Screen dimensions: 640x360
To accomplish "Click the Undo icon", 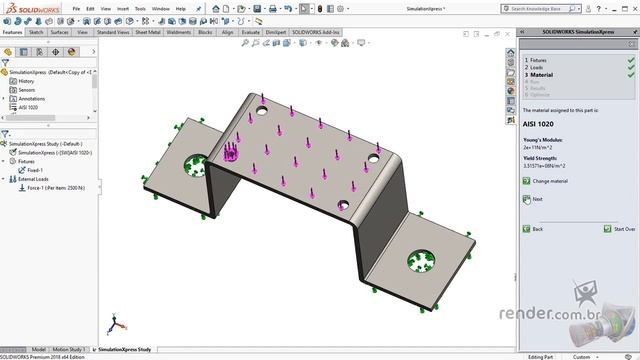I will tap(288, 9).
